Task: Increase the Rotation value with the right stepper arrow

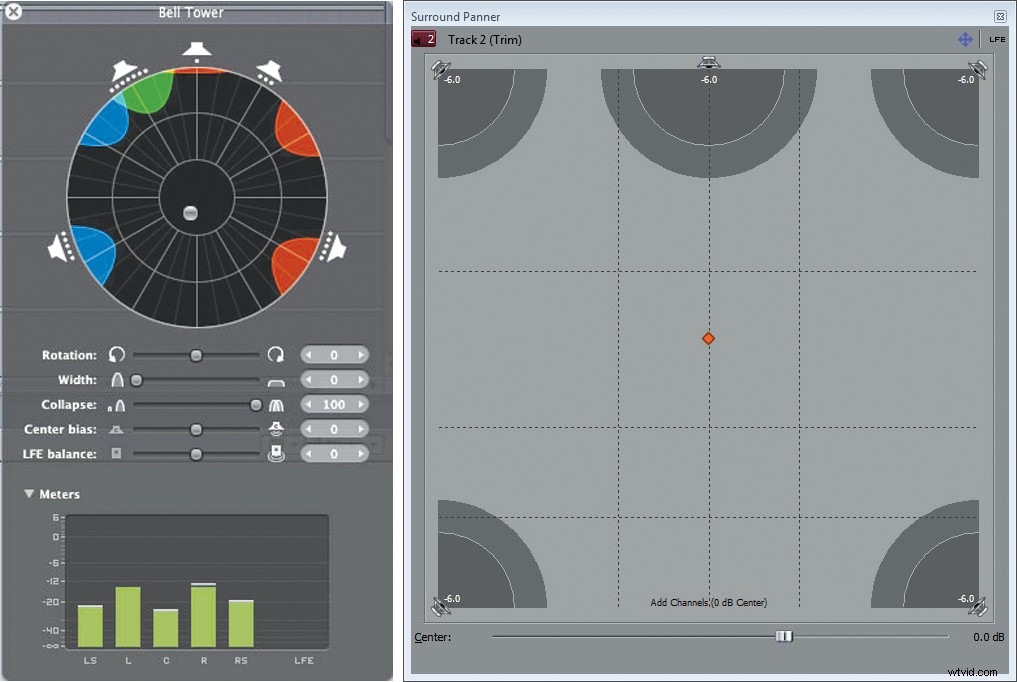Action: (360, 355)
